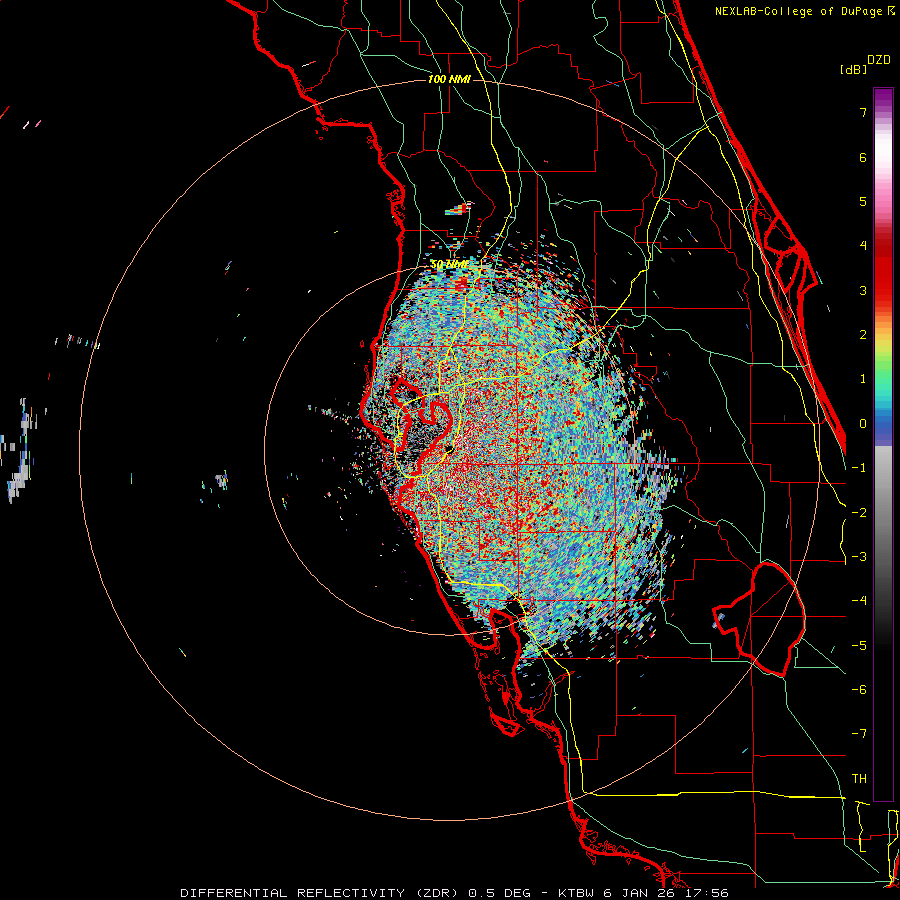Click the -2 value on color scale

pos(859,513)
